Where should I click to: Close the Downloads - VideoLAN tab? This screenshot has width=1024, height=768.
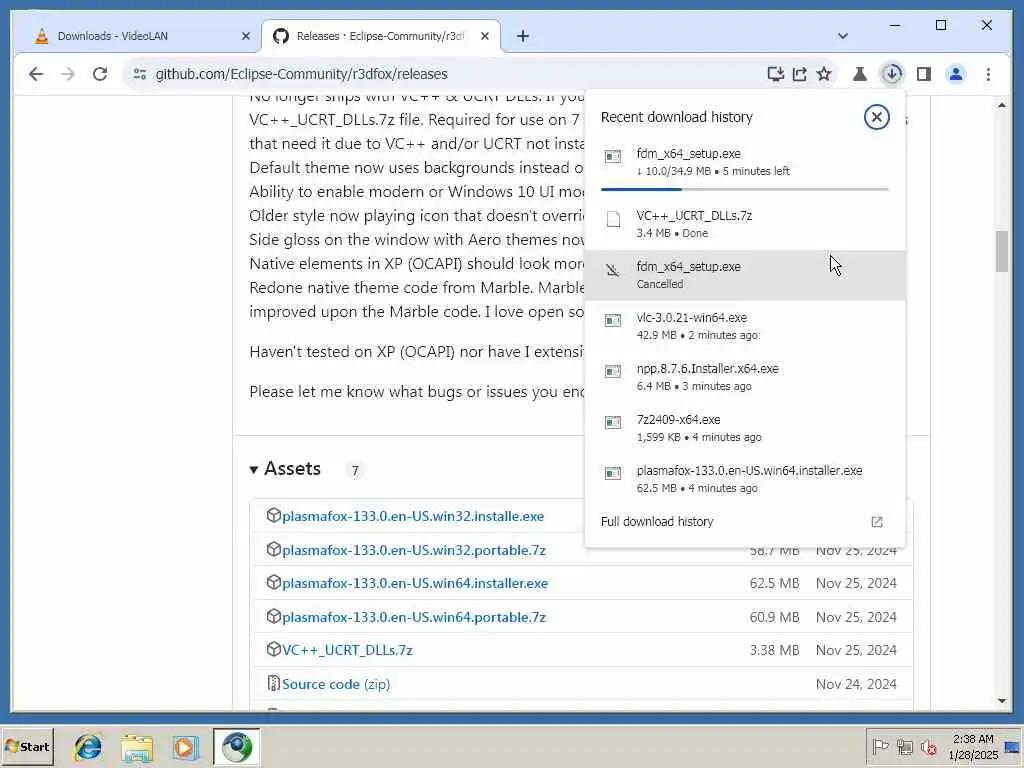pos(246,37)
